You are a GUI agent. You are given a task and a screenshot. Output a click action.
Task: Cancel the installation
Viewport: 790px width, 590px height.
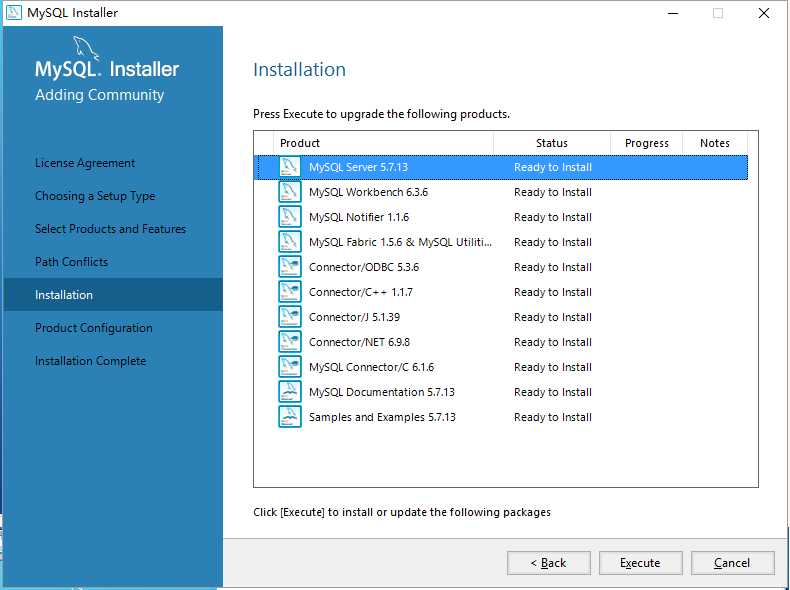tap(733, 563)
